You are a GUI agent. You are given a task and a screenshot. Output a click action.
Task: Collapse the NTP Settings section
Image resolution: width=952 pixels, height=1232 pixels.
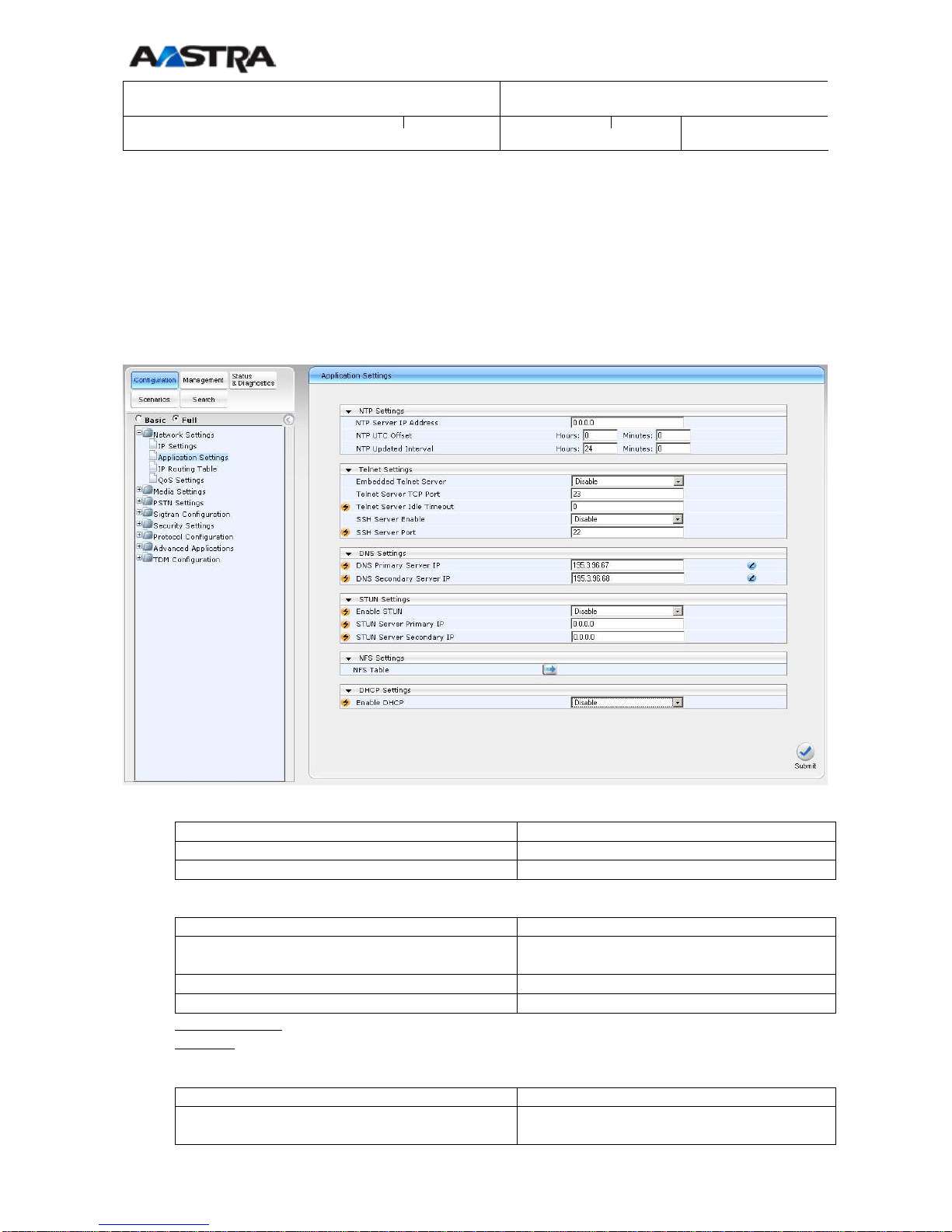click(x=349, y=411)
